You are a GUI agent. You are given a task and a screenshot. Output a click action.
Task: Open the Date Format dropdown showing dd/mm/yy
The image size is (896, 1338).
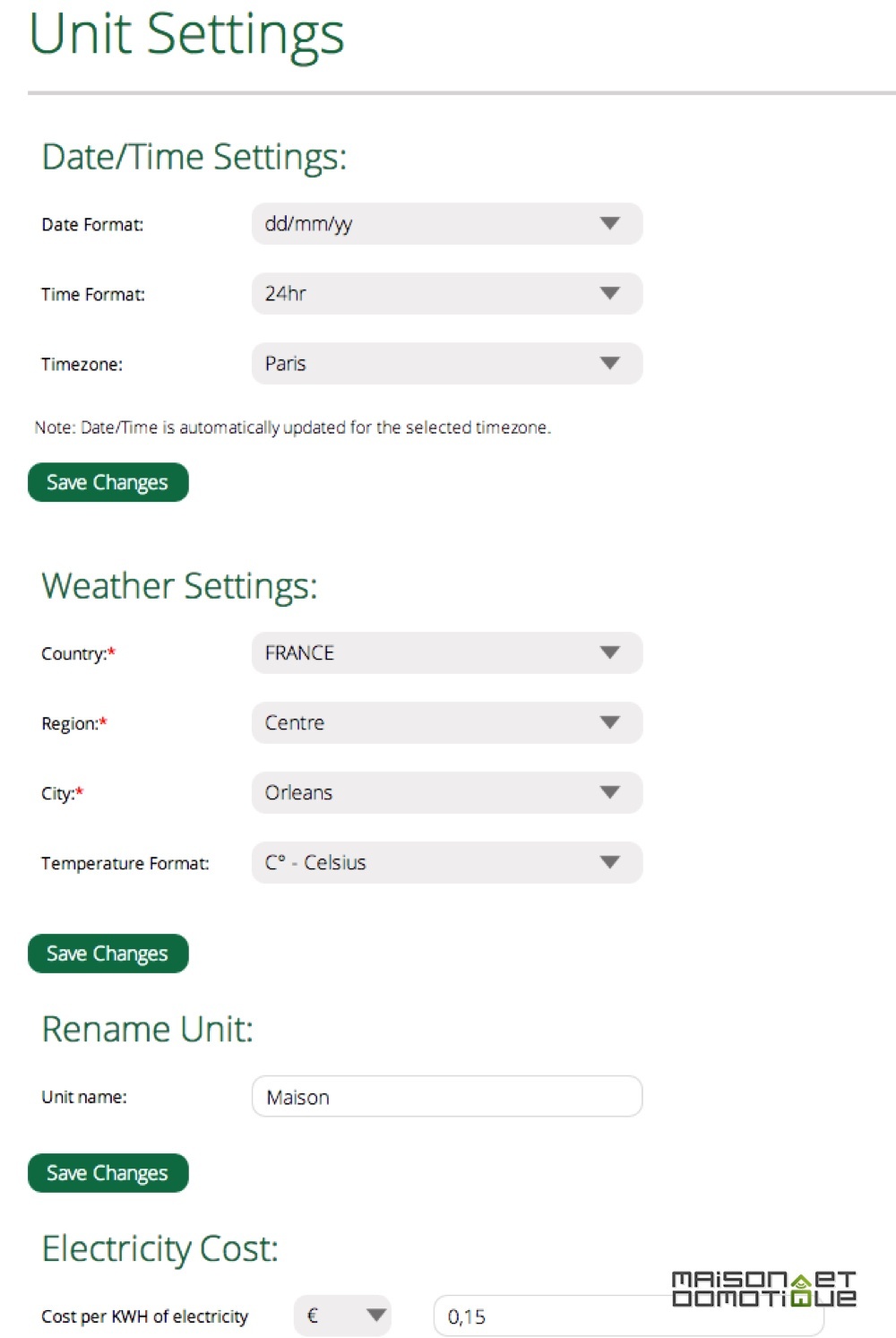click(x=447, y=223)
